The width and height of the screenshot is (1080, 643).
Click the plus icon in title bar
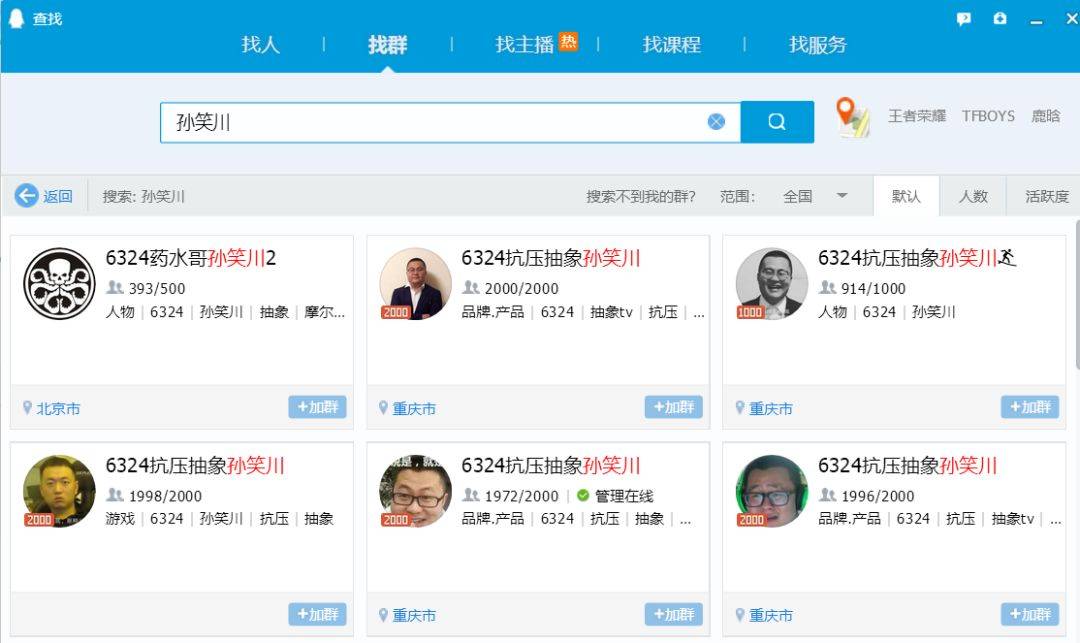pos(1000,19)
